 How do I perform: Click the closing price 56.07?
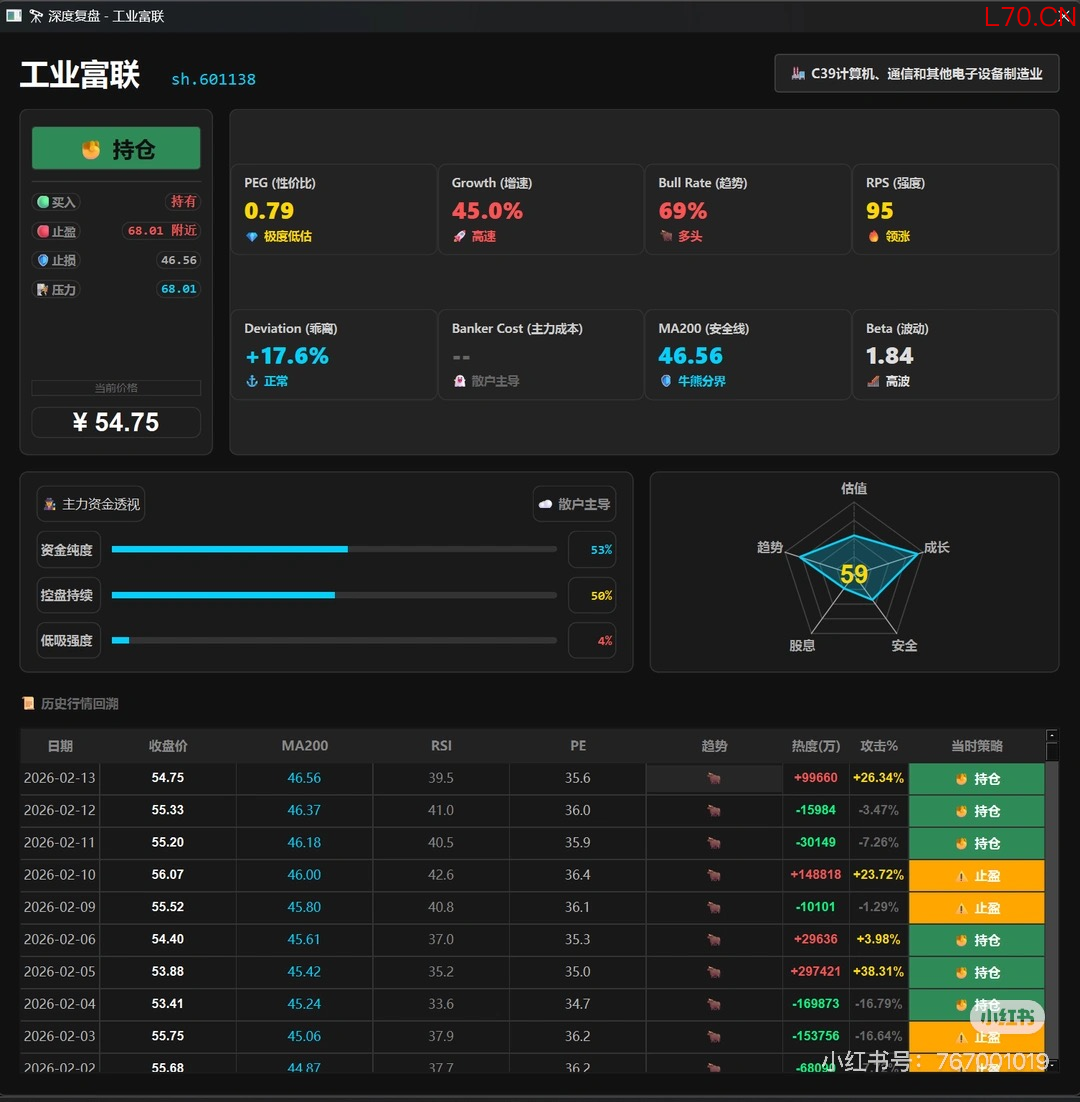pos(167,874)
